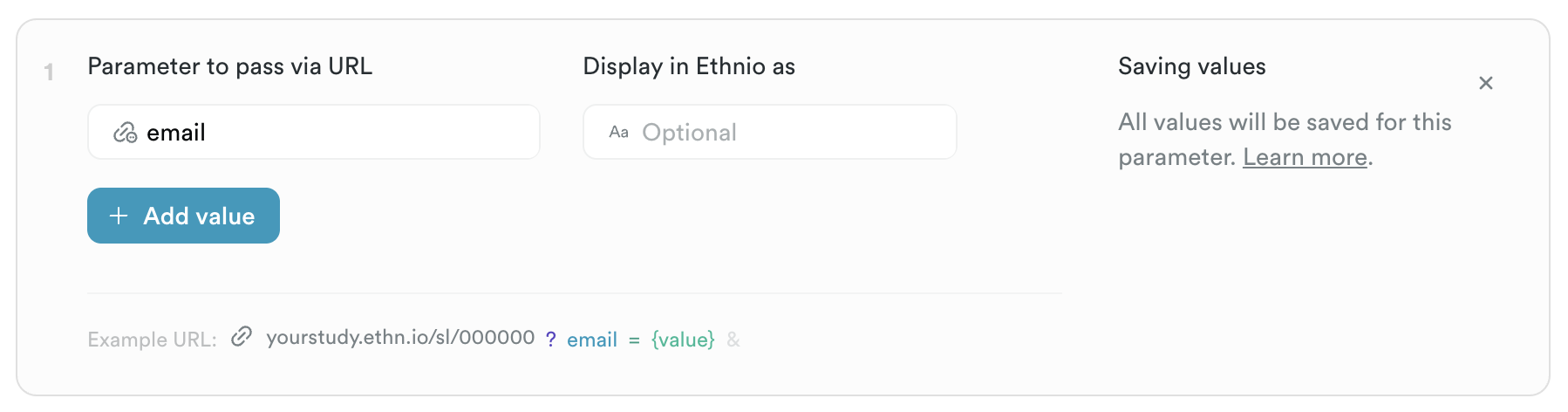Viewport: 1568px width, 412px height.
Task: Click the Display in Ethnio as label
Action: coord(689,66)
